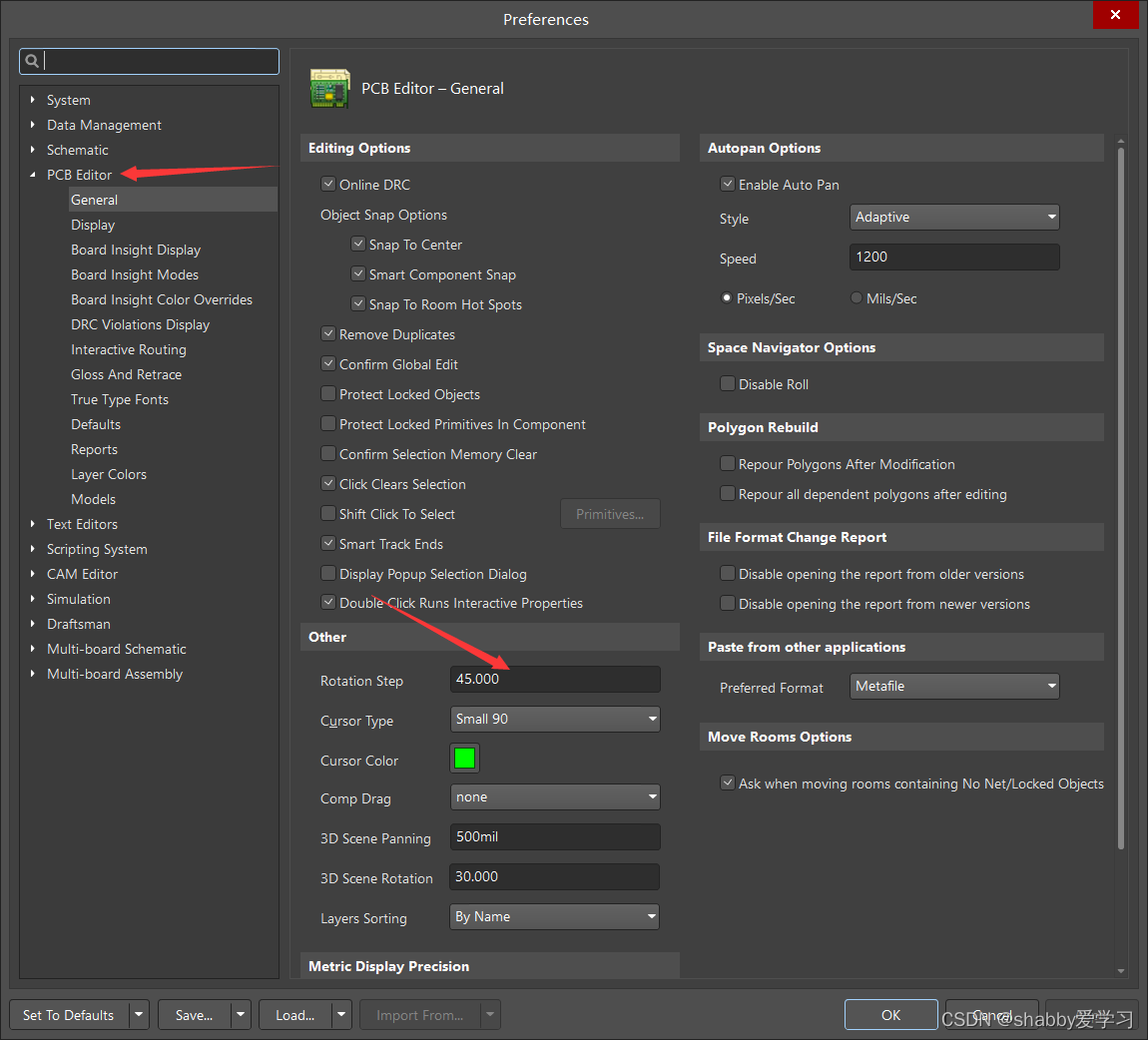Open the Comp Drag dropdown

pyautogui.click(x=555, y=797)
